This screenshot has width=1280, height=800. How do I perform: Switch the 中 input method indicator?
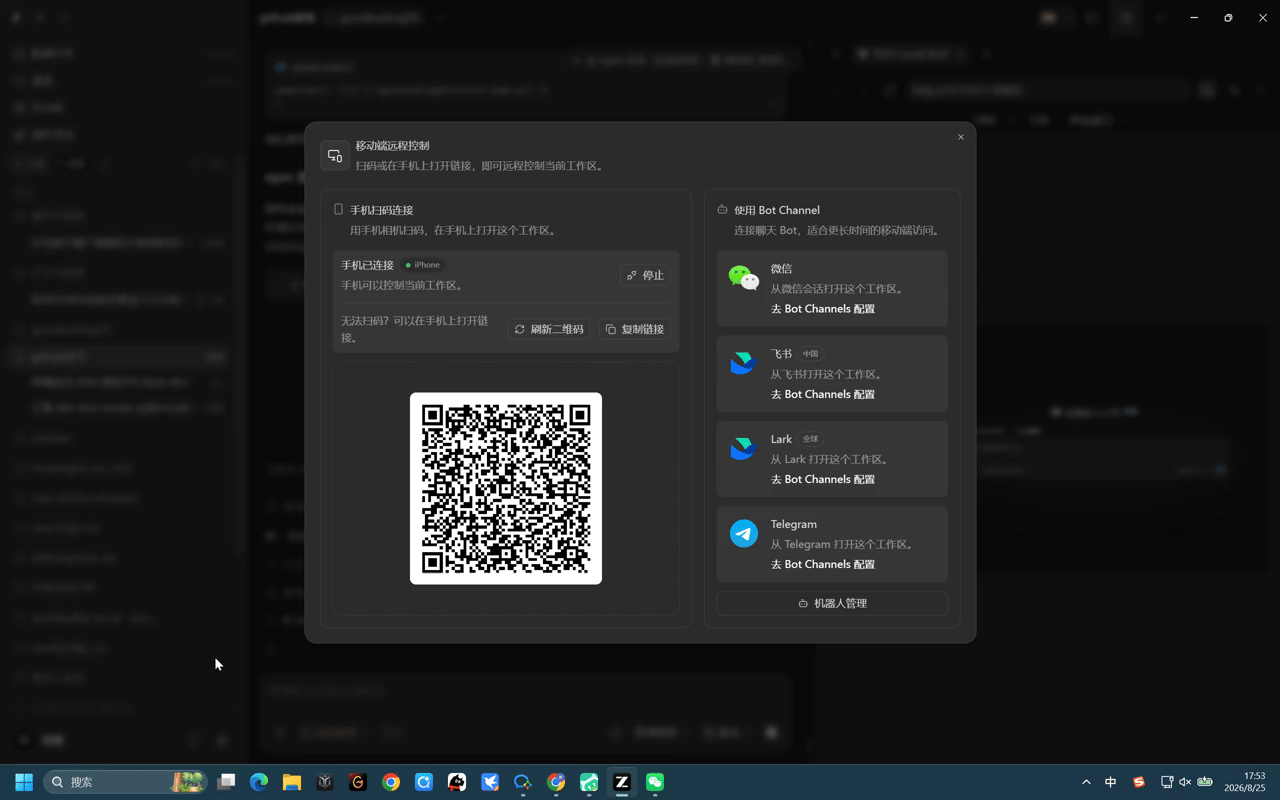pyautogui.click(x=1111, y=782)
